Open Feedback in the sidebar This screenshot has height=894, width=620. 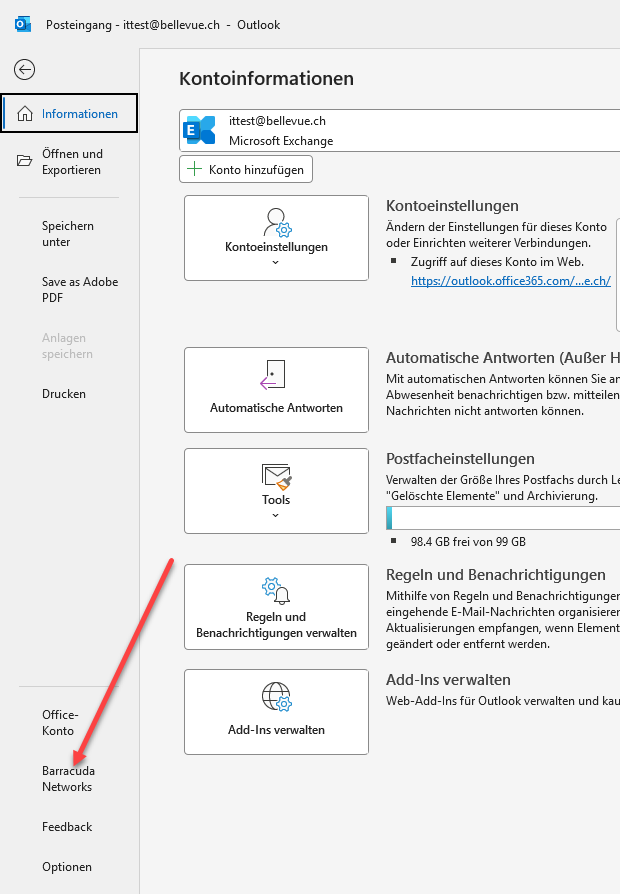[x=69, y=827]
